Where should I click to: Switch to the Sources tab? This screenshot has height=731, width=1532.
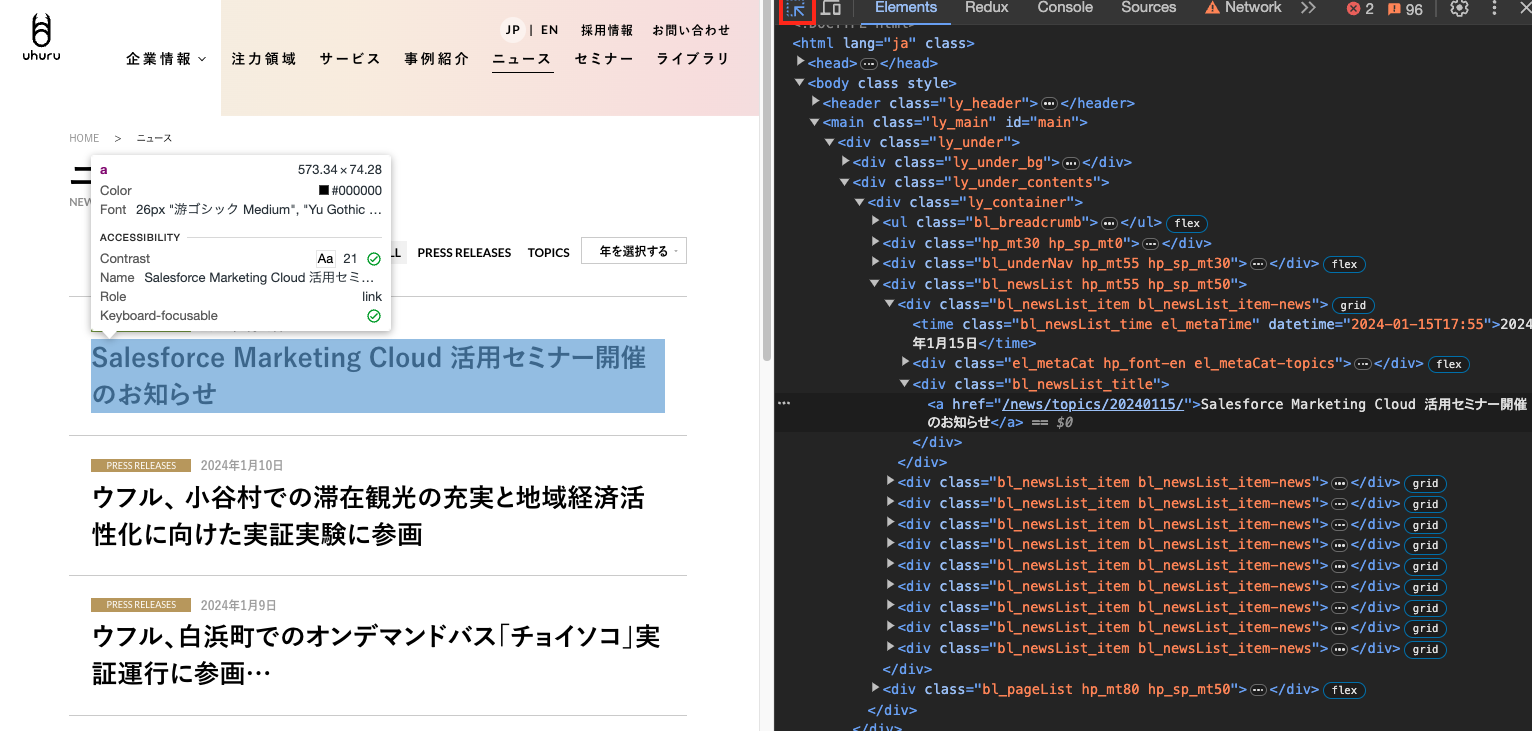tap(1149, 8)
